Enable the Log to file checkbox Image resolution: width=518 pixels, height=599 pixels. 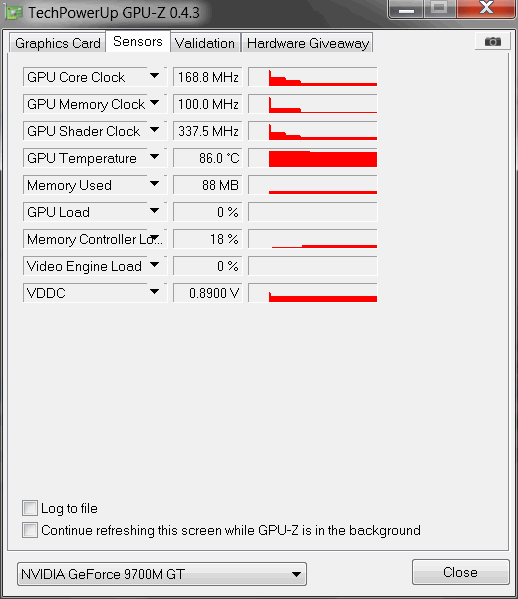30,508
